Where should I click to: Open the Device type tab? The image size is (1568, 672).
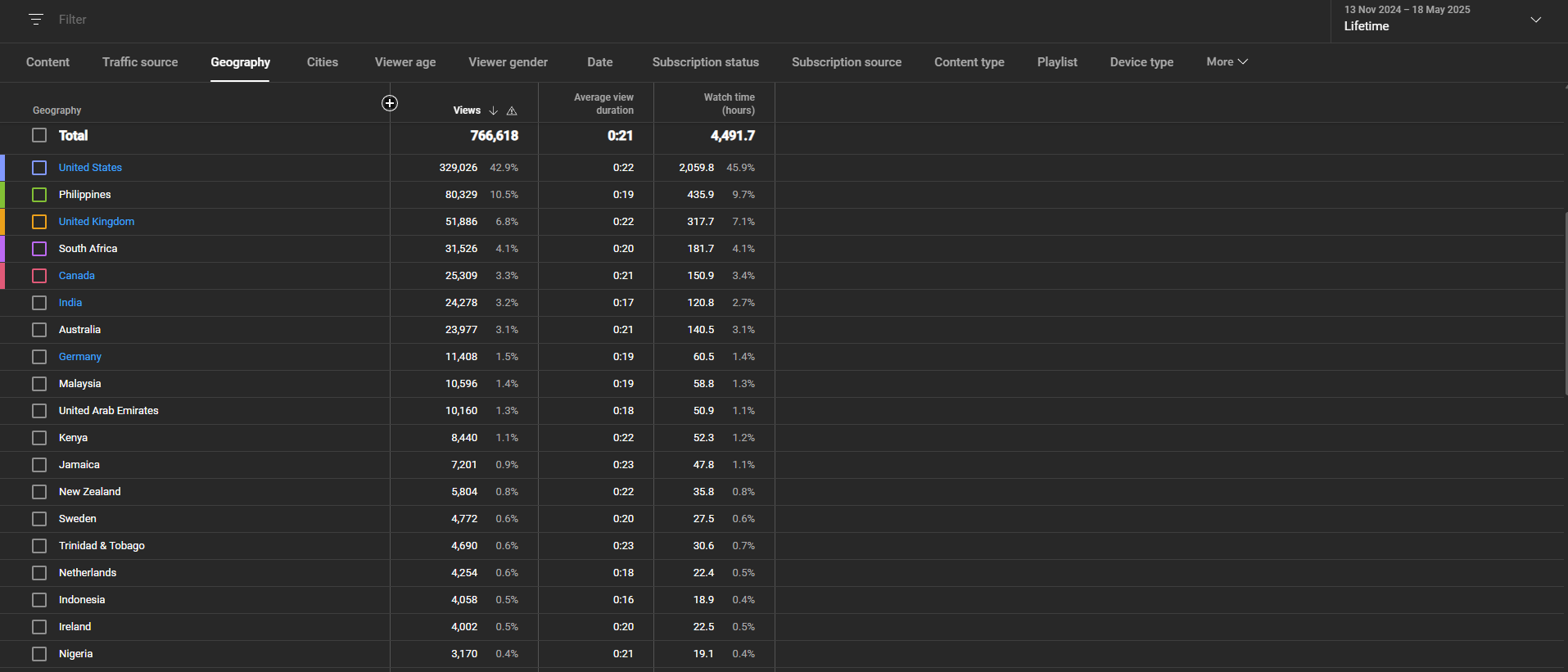click(1141, 62)
